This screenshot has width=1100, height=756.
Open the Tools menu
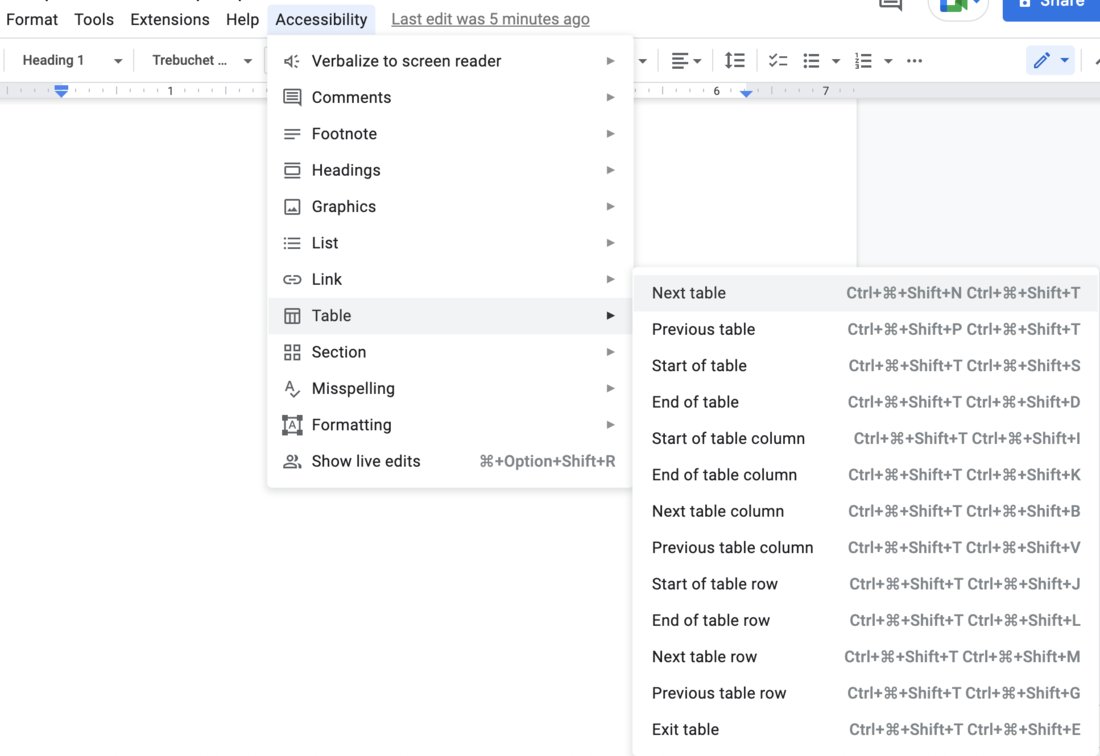(x=94, y=20)
